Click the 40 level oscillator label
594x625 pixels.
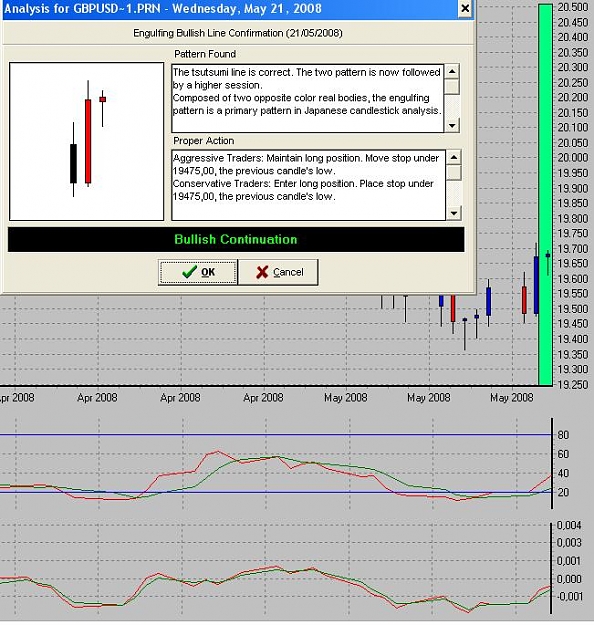pos(563,473)
